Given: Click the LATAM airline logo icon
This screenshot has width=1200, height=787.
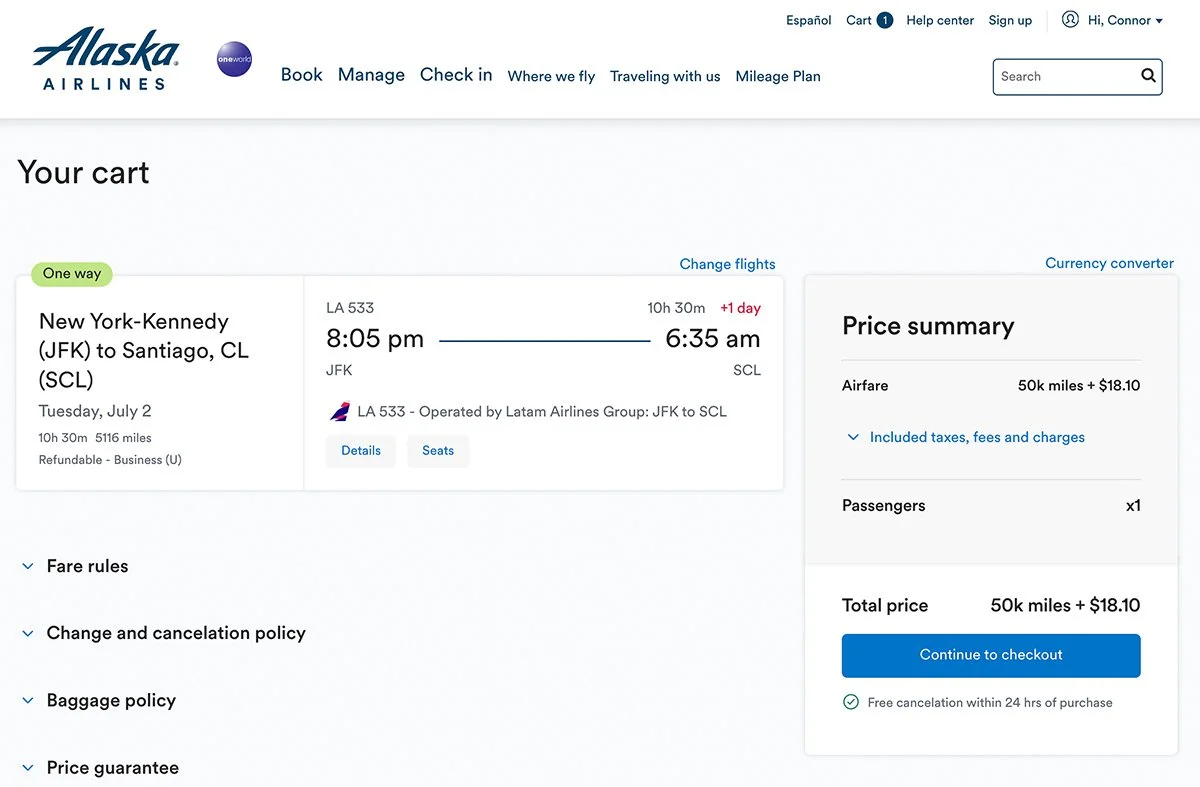Looking at the screenshot, I should 340,412.
